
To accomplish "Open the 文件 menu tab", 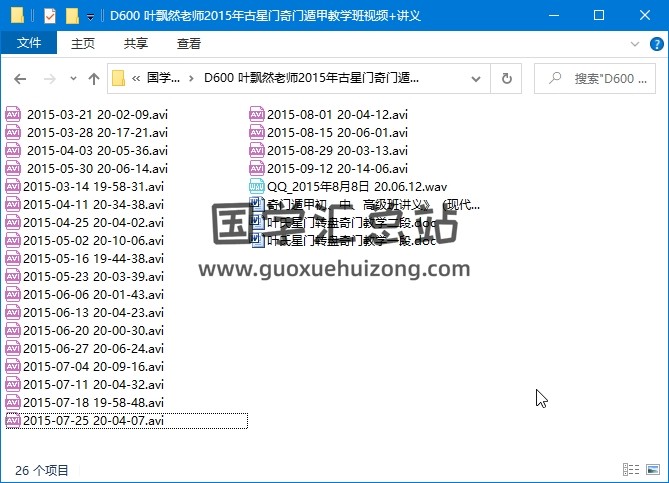I will pos(29,43).
